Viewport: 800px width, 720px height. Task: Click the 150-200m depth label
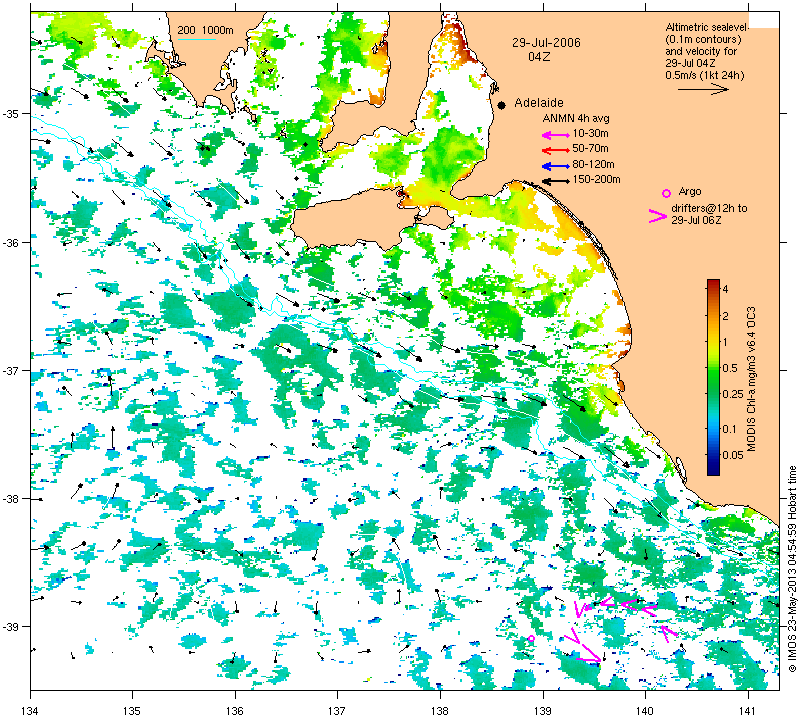point(596,180)
